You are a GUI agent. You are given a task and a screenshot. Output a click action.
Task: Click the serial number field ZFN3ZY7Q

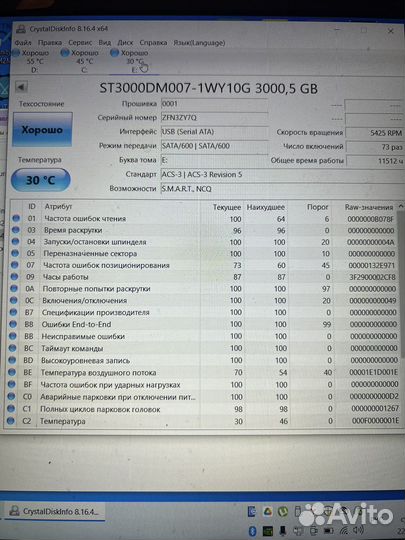(214, 117)
